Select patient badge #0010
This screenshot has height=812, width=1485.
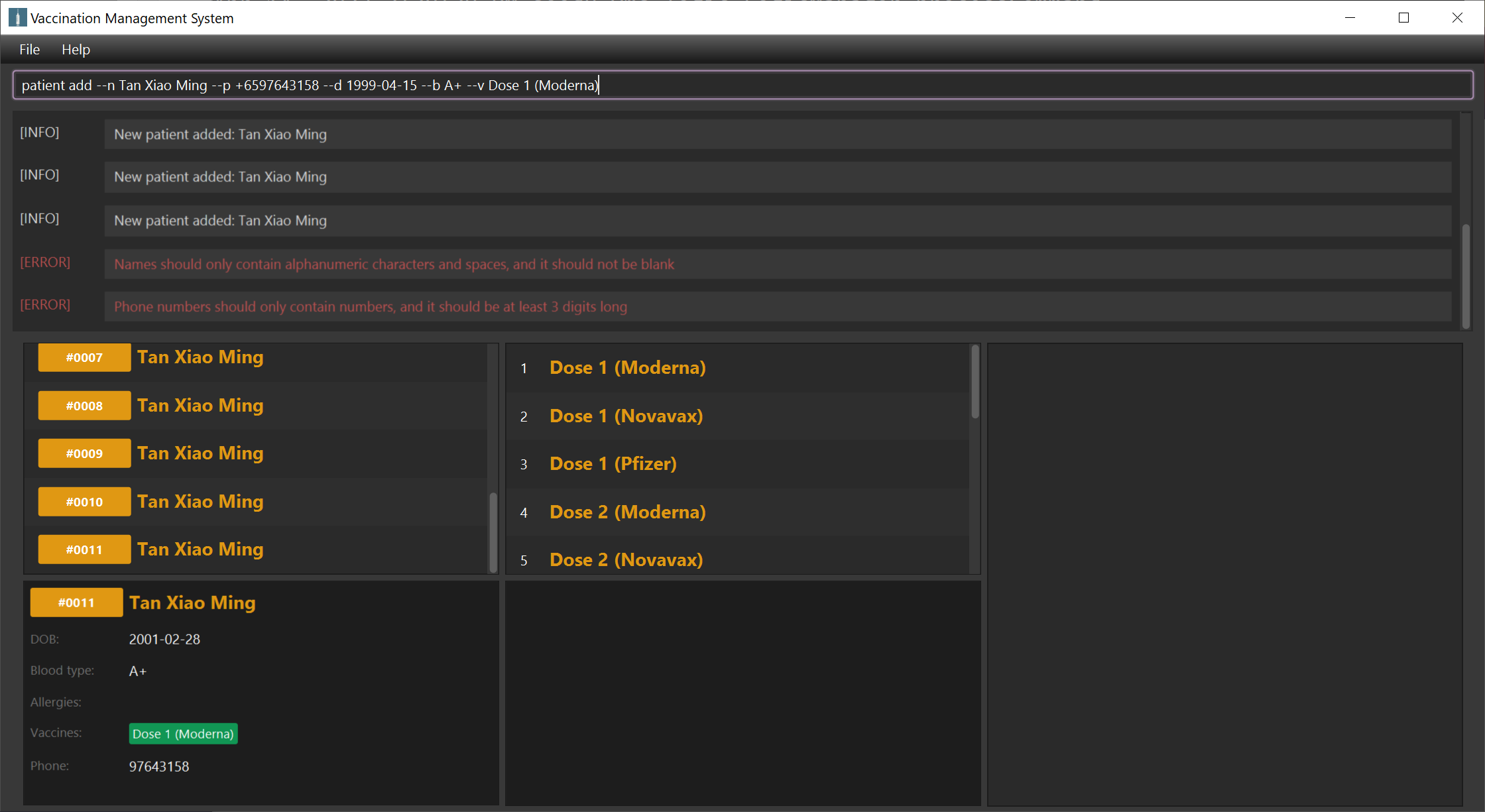[x=84, y=502]
